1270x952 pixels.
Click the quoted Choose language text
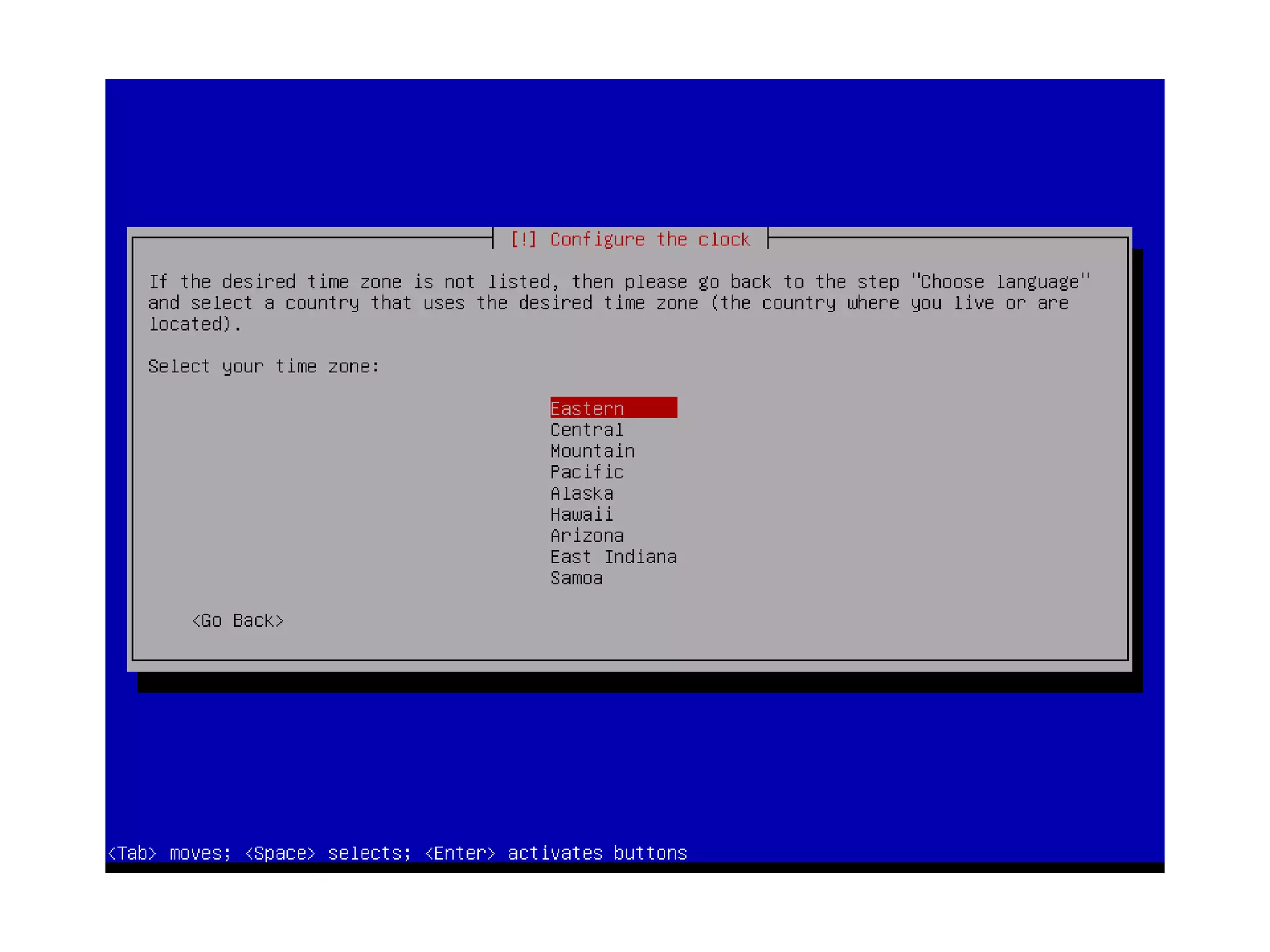1000,281
